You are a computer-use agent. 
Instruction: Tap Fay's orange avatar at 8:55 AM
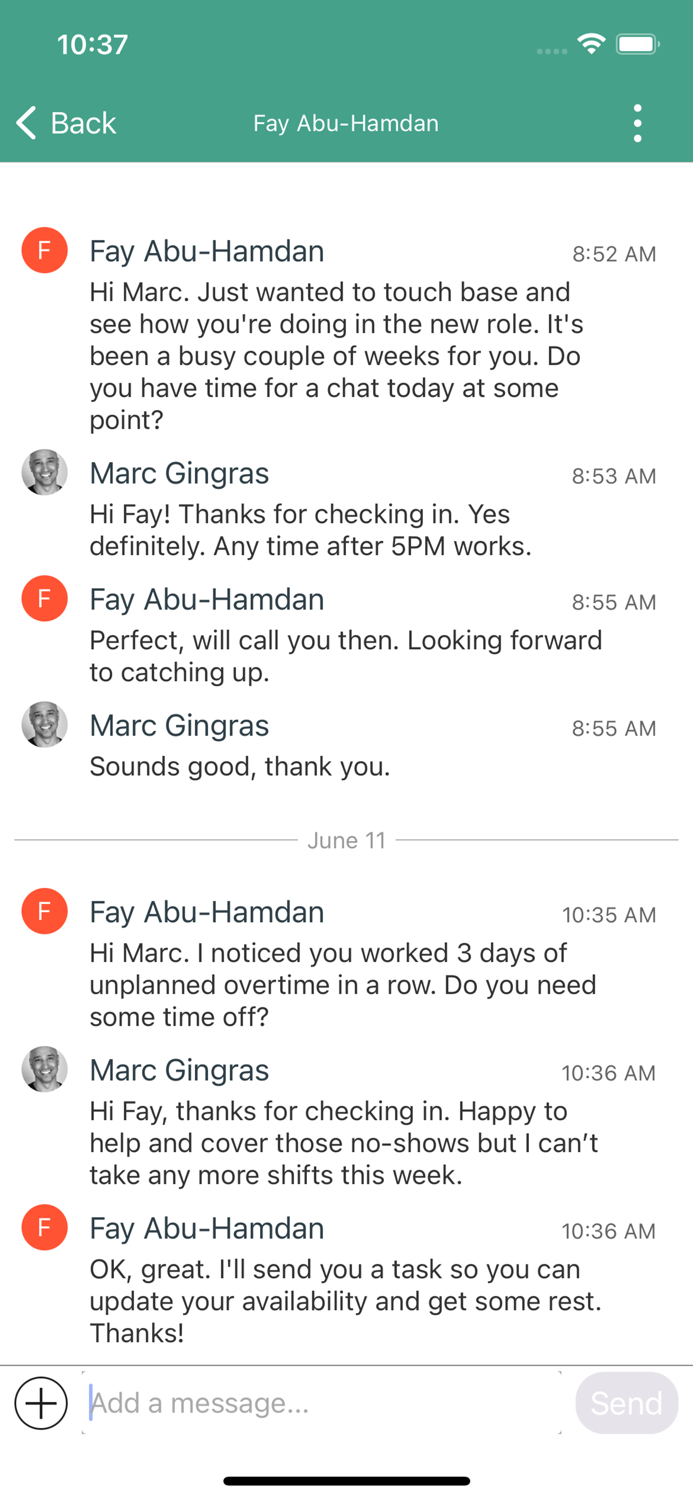(x=44, y=599)
